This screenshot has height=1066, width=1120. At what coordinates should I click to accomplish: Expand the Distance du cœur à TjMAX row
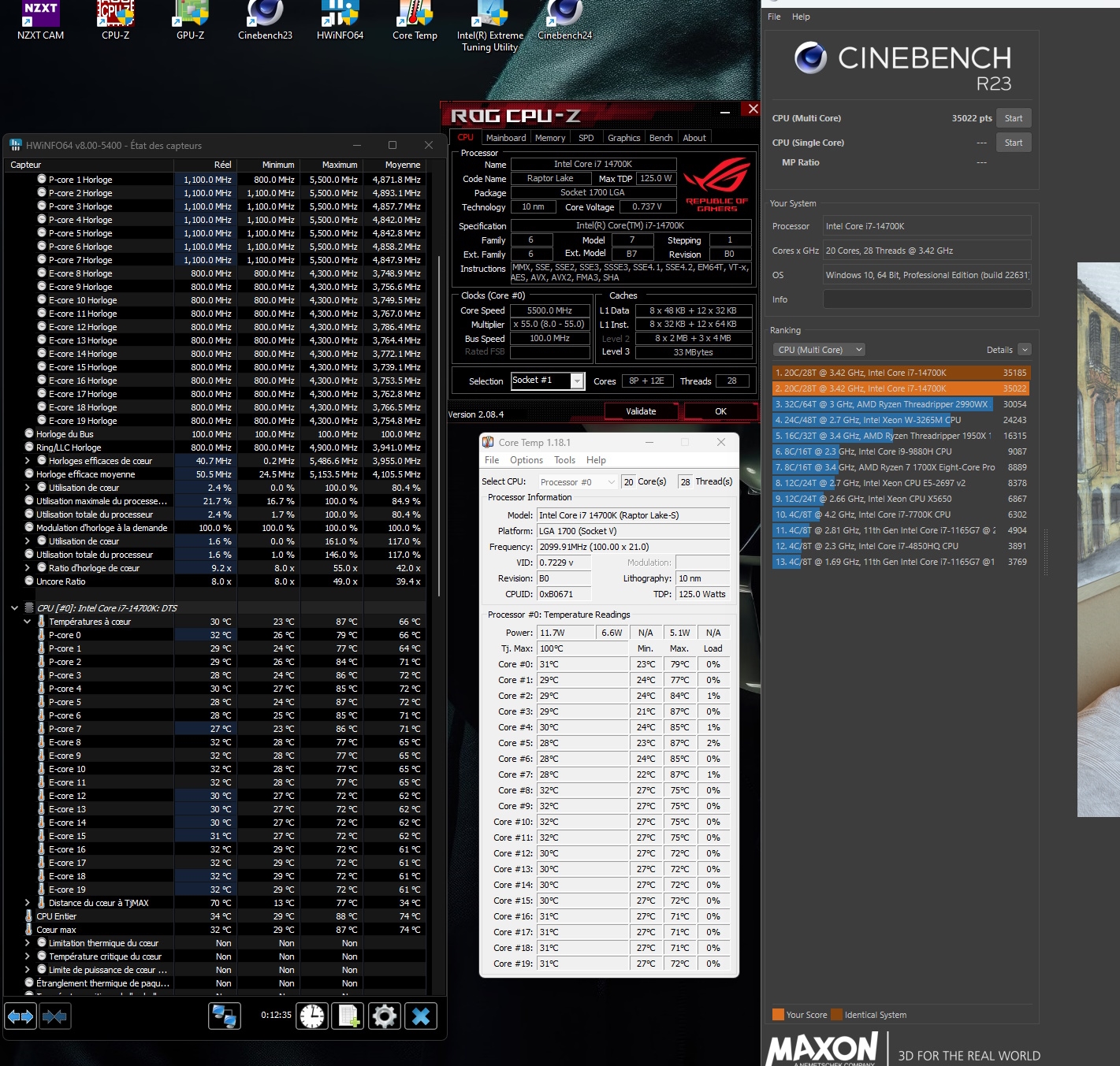[x=28, y=903]
